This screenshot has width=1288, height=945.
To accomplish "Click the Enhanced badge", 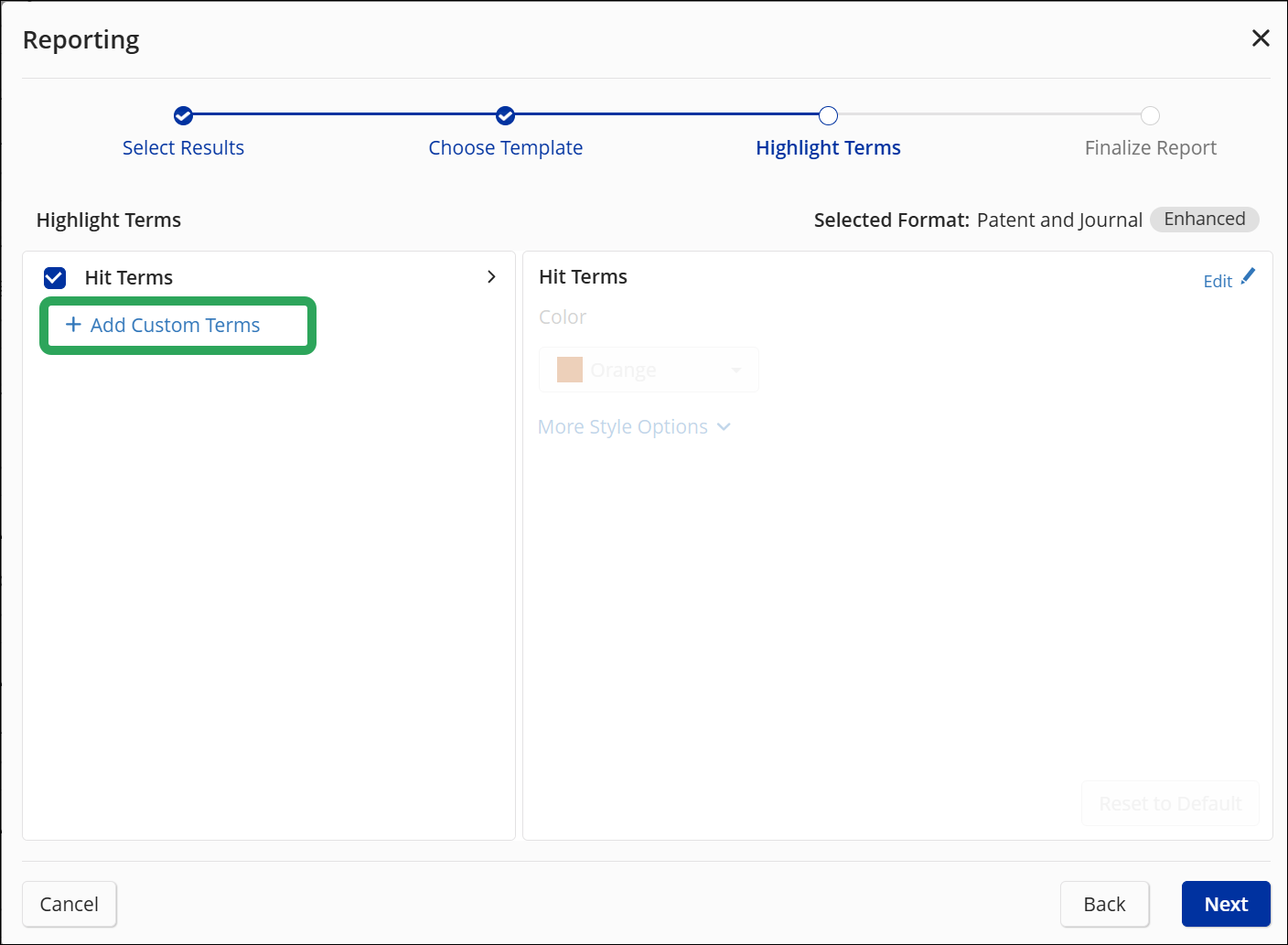I will [1204, 219].
